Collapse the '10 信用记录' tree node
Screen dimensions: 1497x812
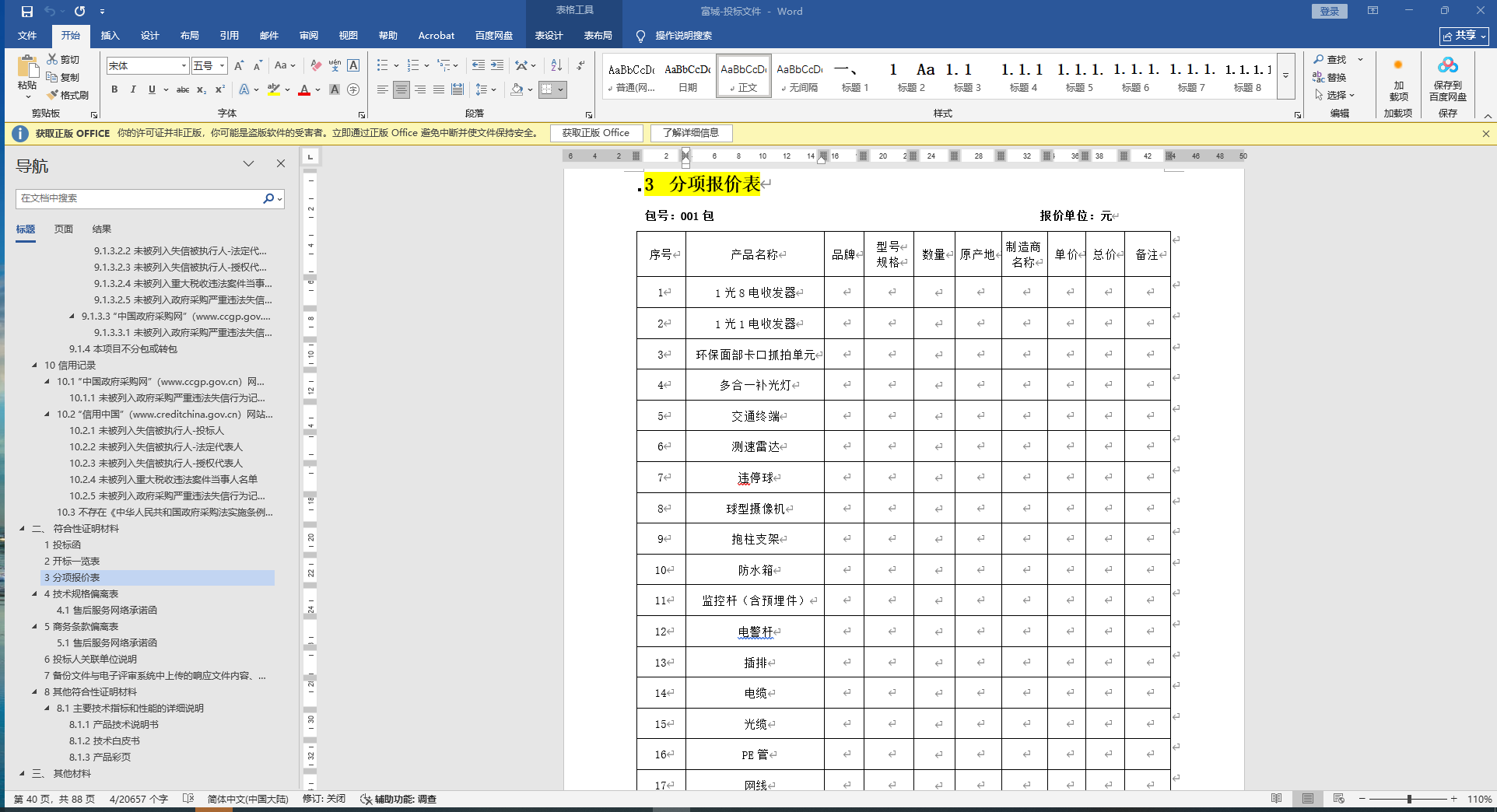point(34,365)
